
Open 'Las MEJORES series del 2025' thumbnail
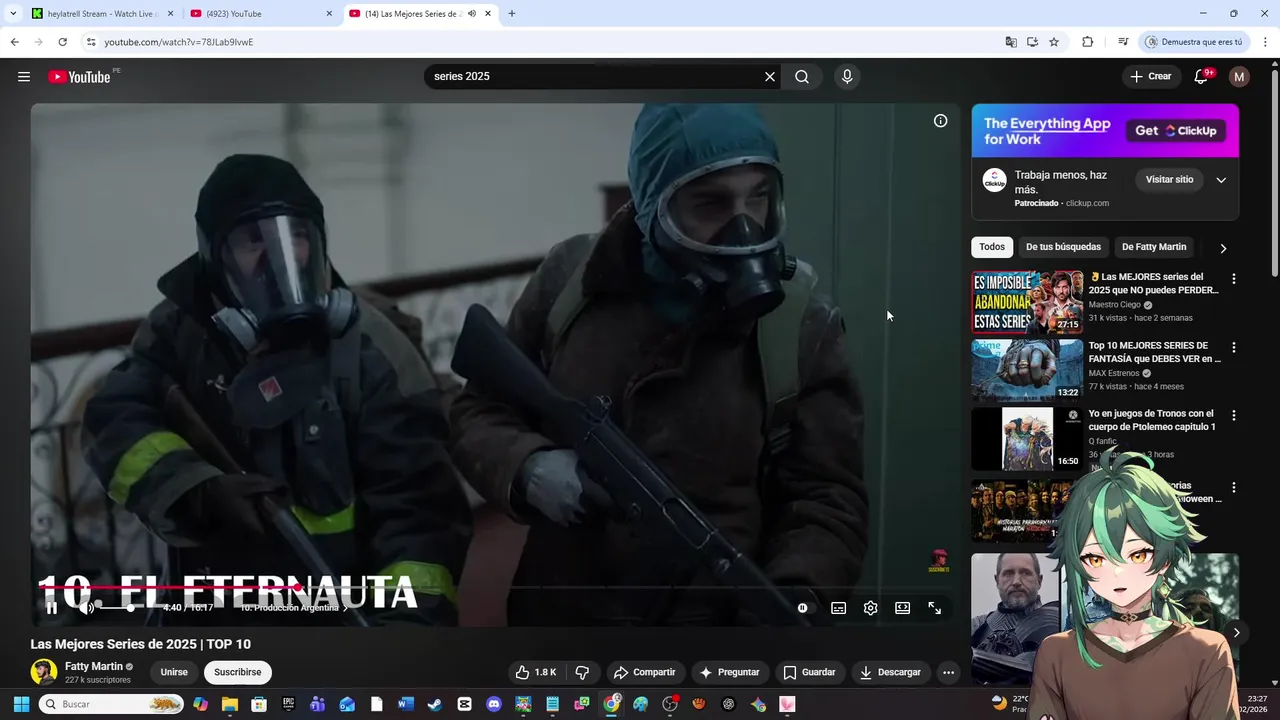[1027, 302]
